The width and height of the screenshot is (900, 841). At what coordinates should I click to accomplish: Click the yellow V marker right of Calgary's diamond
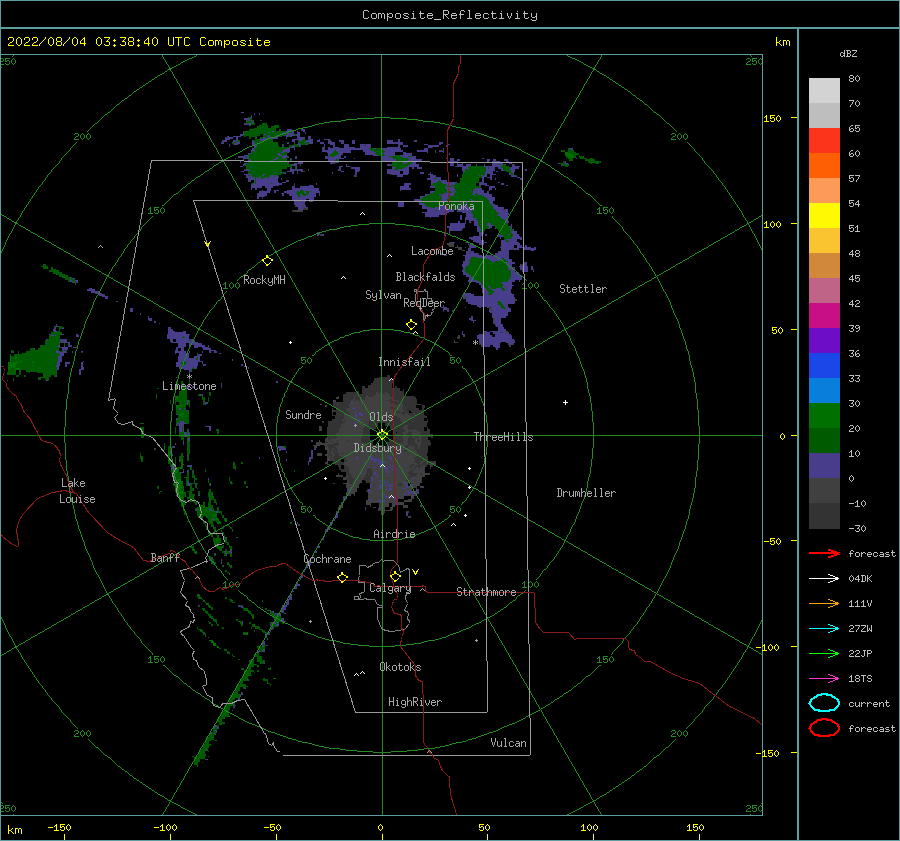pyautogui.click(x=415, y=572)
